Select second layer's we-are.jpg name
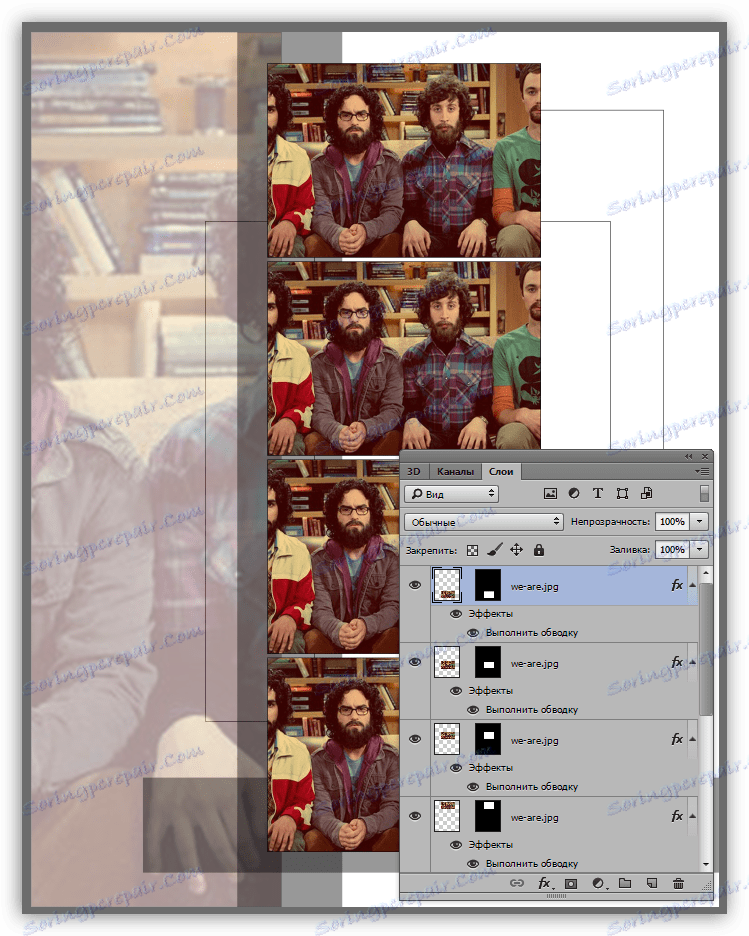 (535, 663)
